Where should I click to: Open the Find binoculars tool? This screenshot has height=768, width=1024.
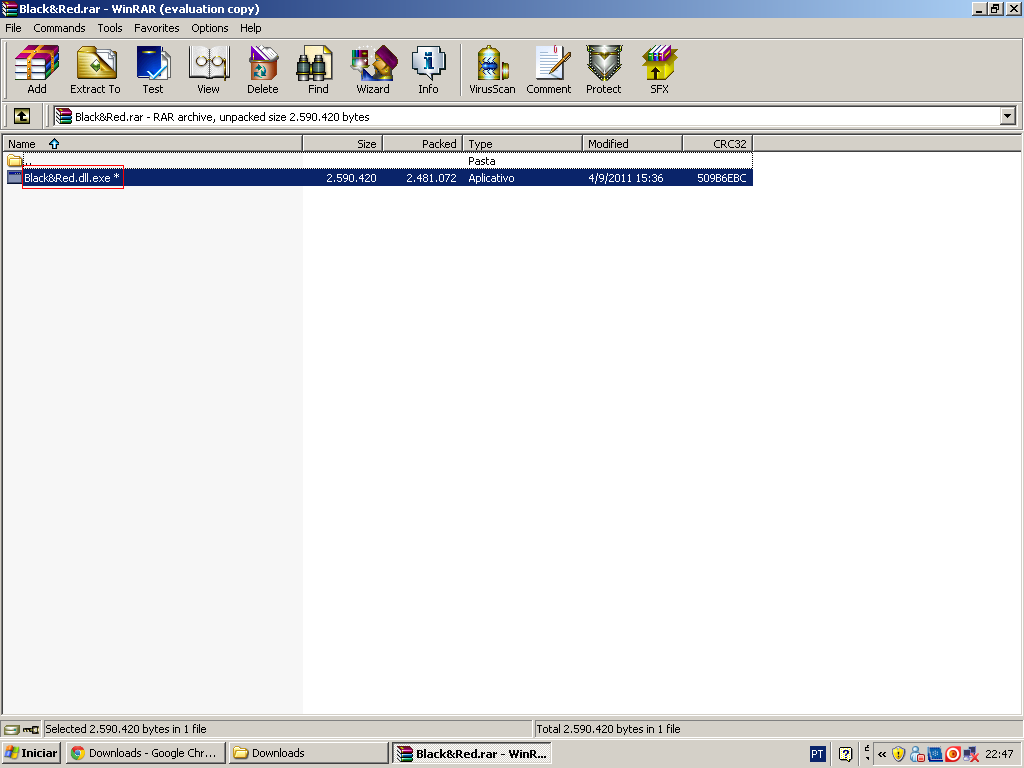[x=317, y=69]
